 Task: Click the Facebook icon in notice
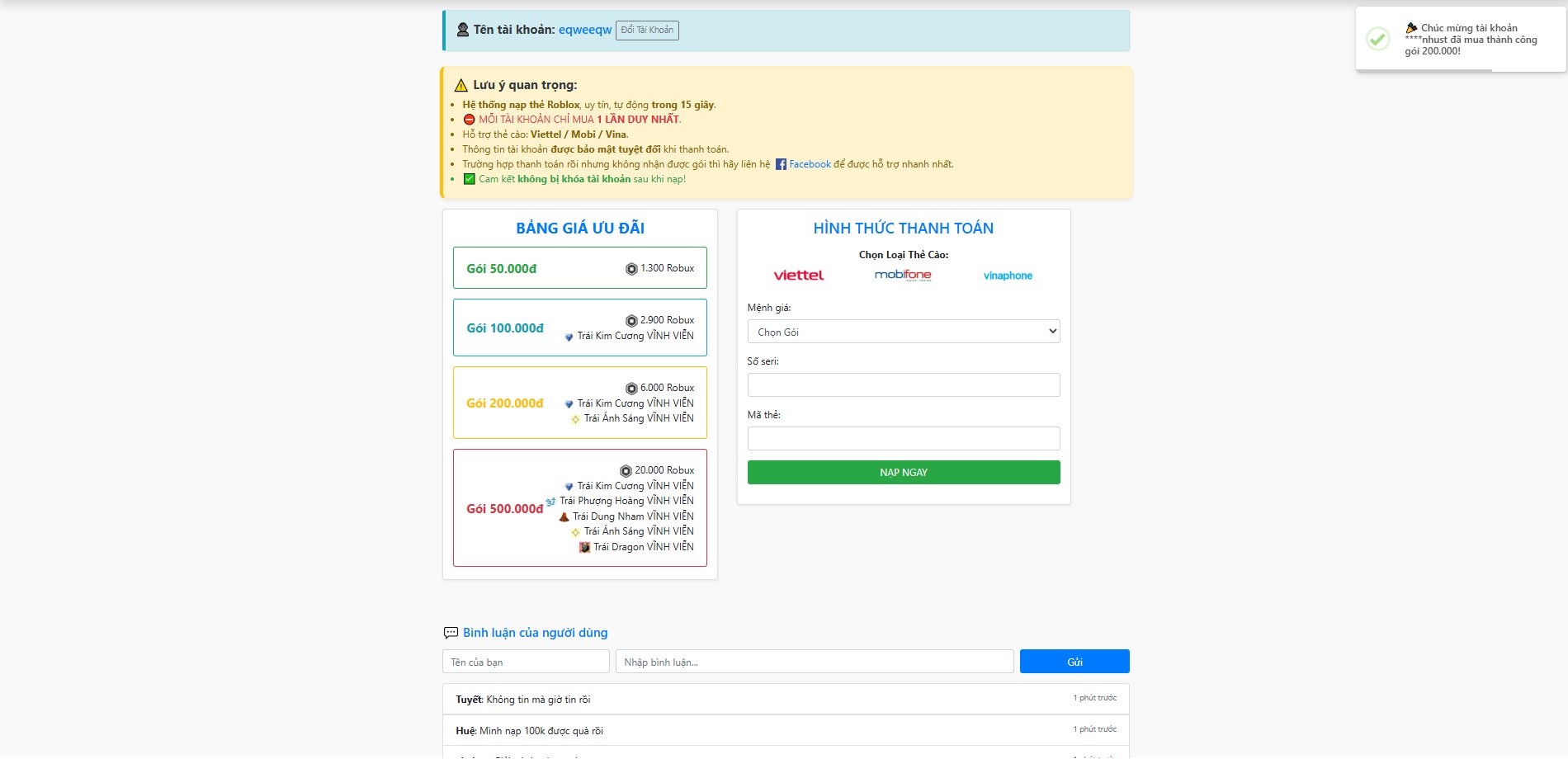[781, 164]
